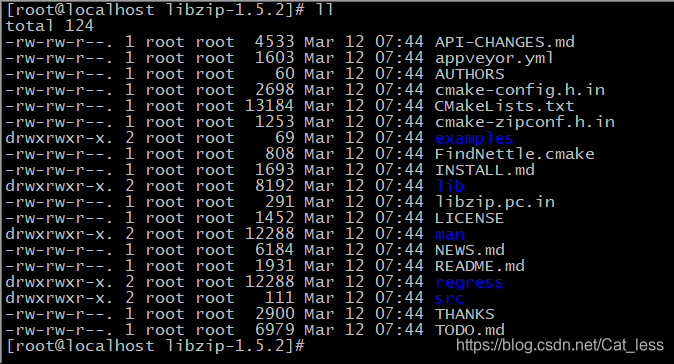The height and width of the screenshot is (364, 674).
Task: Click the blue src directory name
Action: (450, 298)
